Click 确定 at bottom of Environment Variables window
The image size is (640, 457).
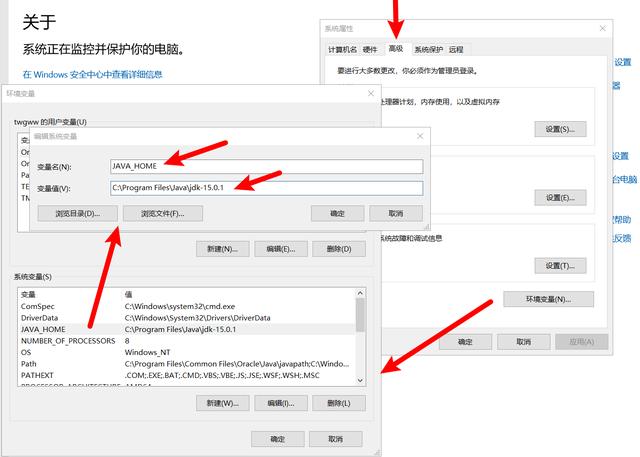tap(278, 439)
